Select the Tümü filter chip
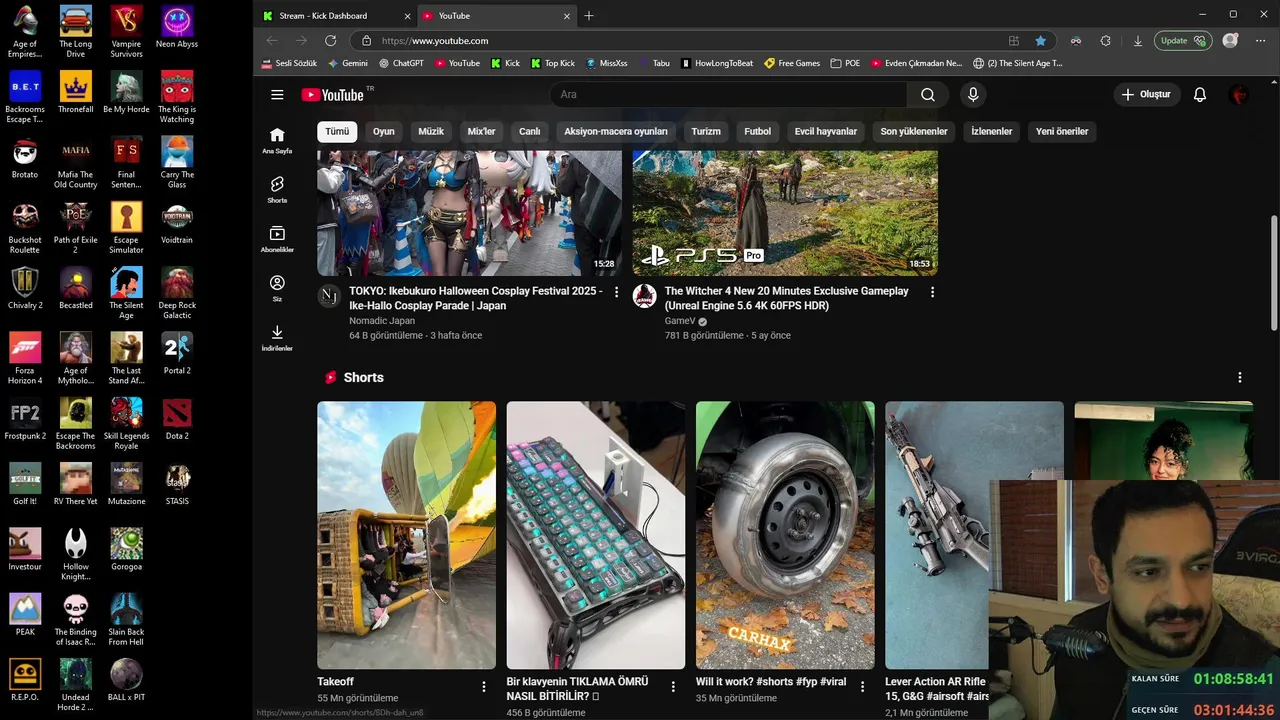Screen dimensions: 1280x720 click(x=337, y=131)
